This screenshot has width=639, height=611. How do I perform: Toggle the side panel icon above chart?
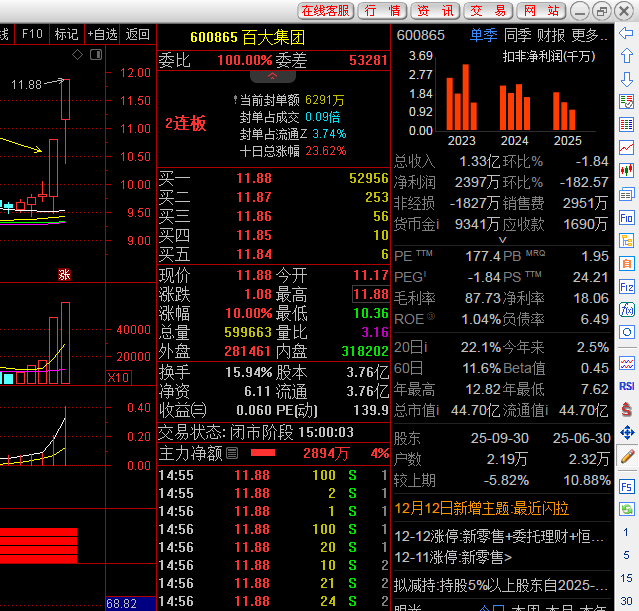(96, 54)
